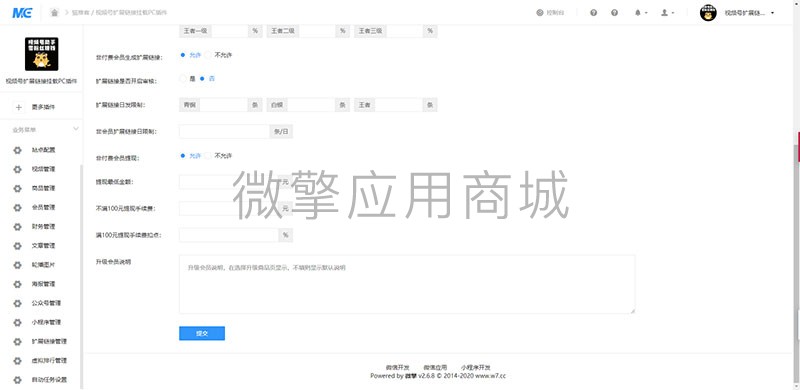Screen dimensions: 800x390
Task: Open the 微信应用 footer link
Action: pyautogui.click(x=435, y=368)
